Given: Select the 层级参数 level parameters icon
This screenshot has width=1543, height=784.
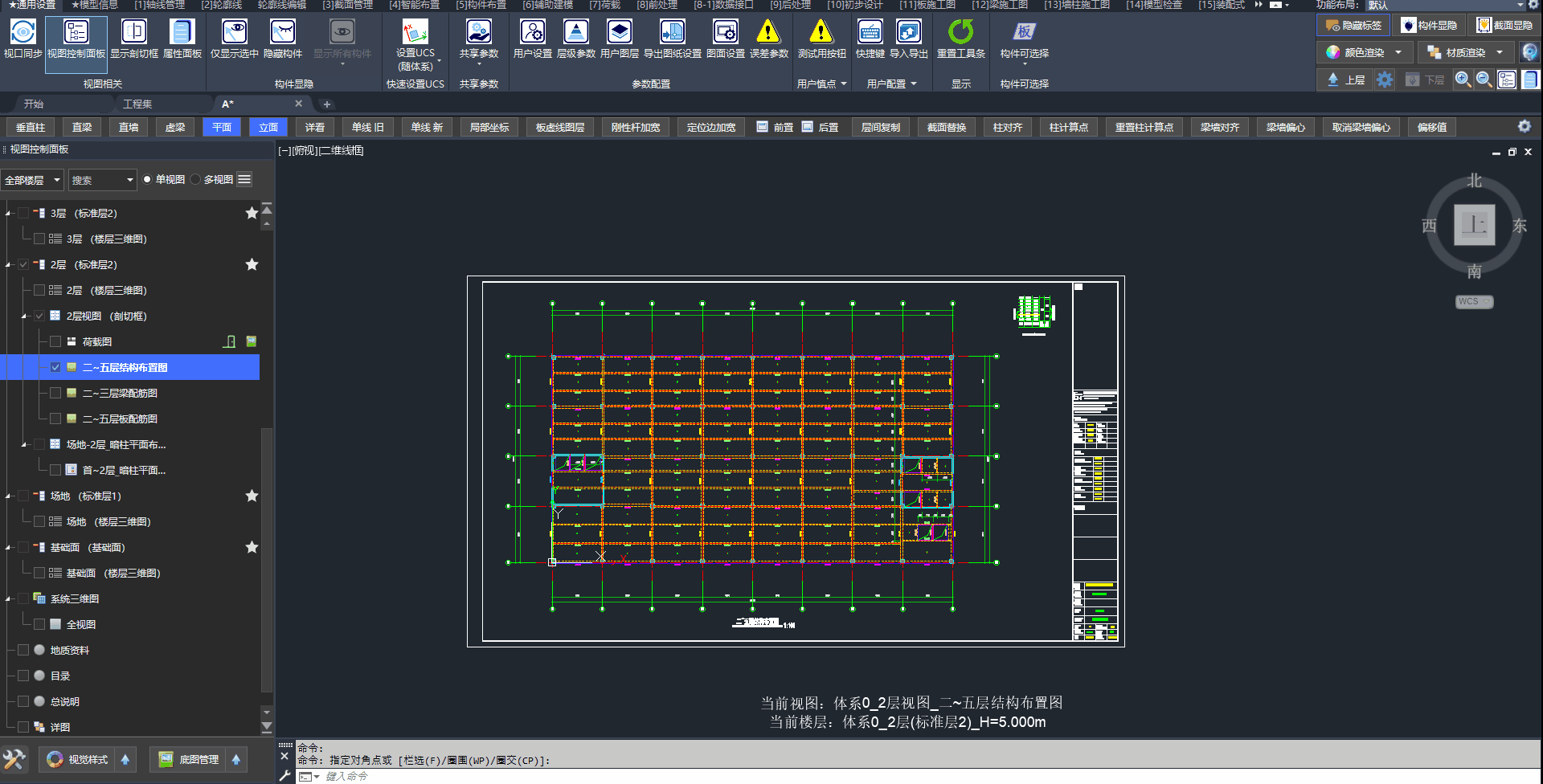Looking at the screenshot, I should [575, 33].
